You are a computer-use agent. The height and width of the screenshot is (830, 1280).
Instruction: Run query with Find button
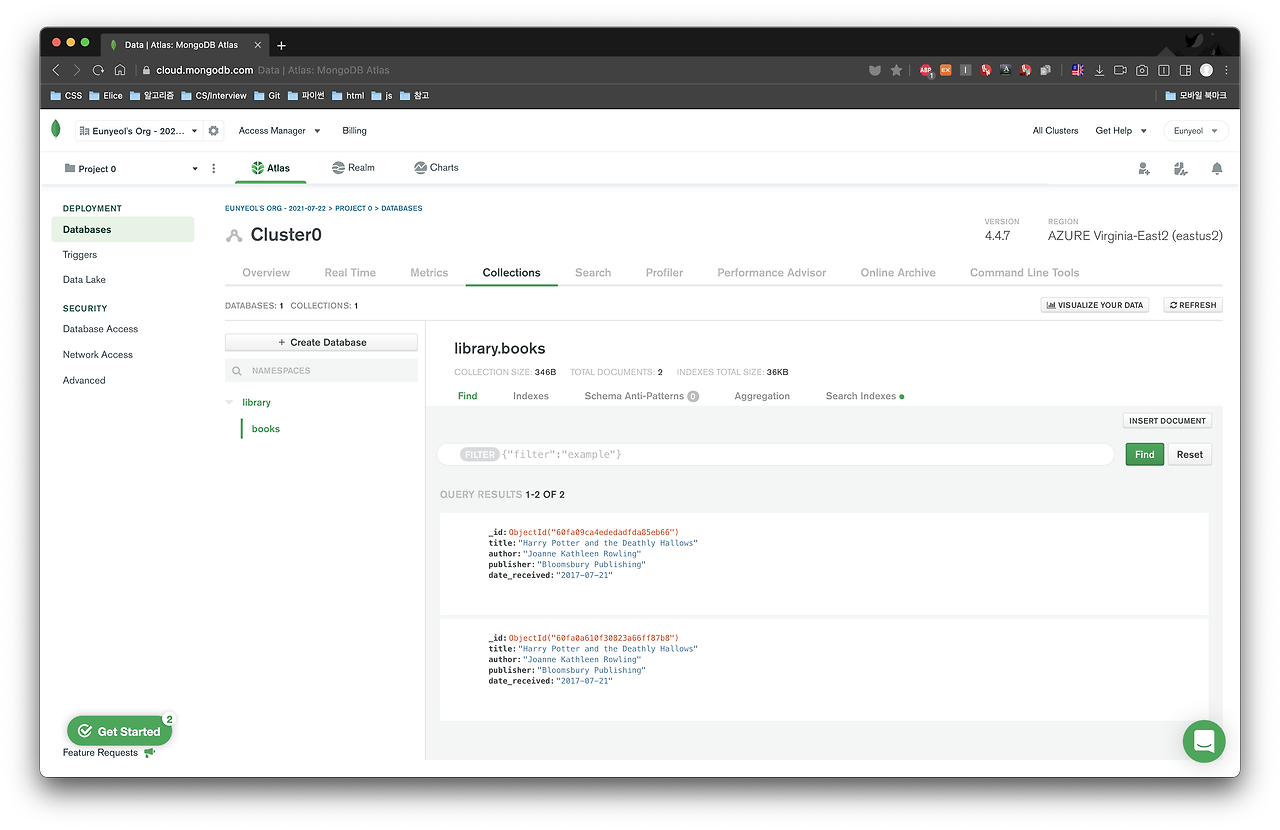[1145, 454]
